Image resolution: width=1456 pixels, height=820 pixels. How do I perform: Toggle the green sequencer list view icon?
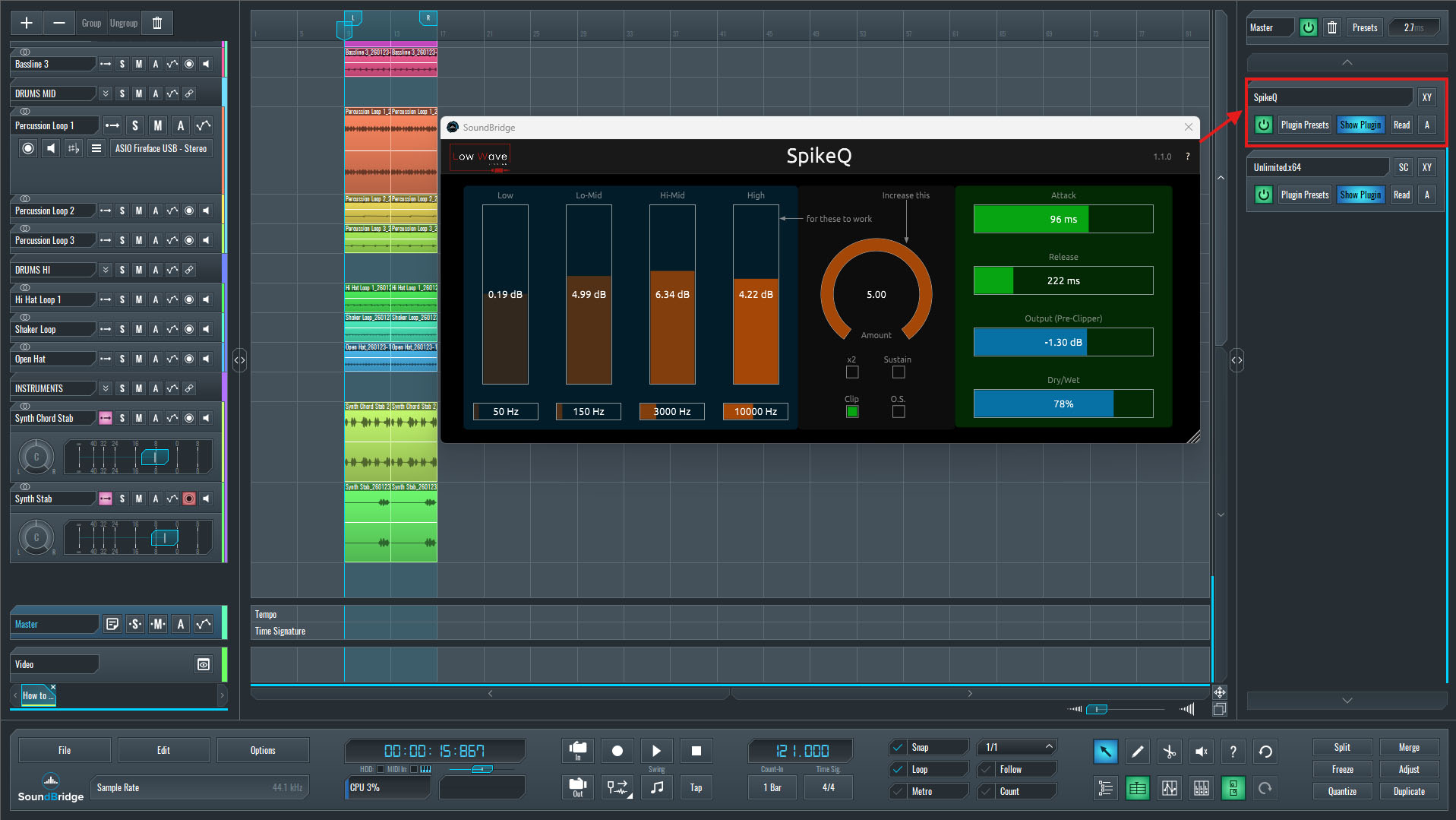[x=1137, y=788]
